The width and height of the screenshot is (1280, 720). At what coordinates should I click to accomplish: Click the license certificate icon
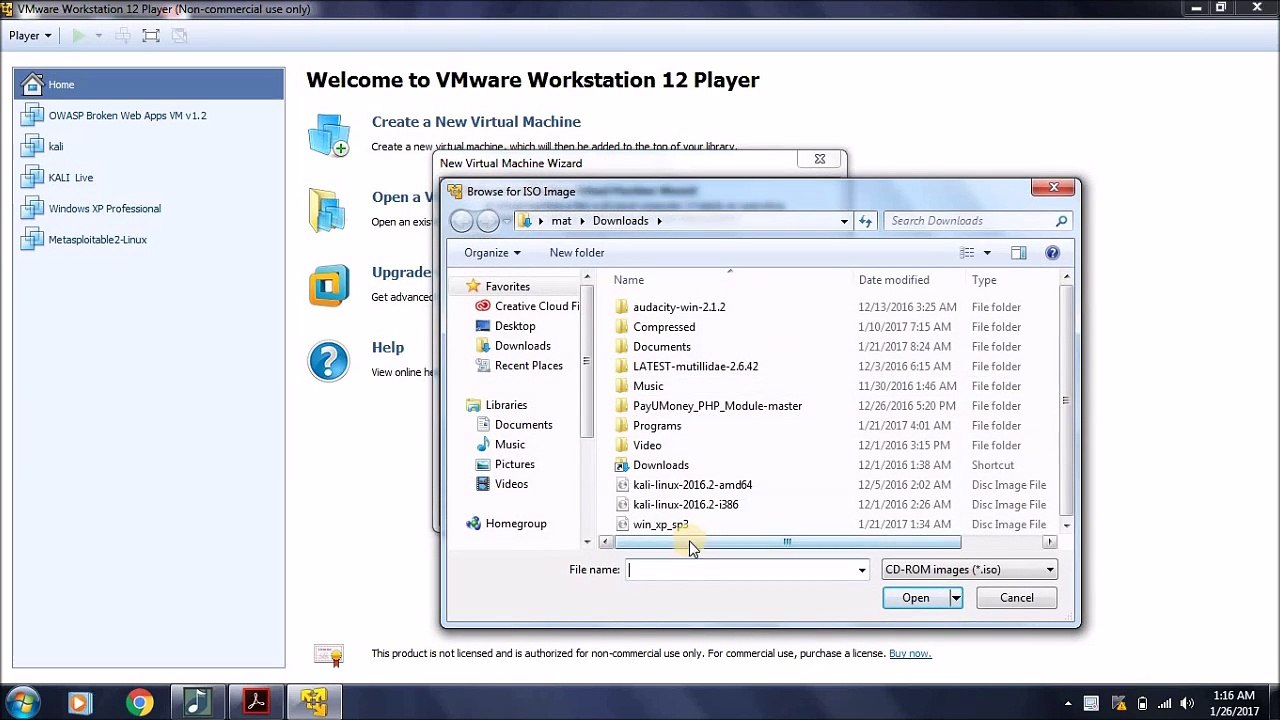coord(329,655)
